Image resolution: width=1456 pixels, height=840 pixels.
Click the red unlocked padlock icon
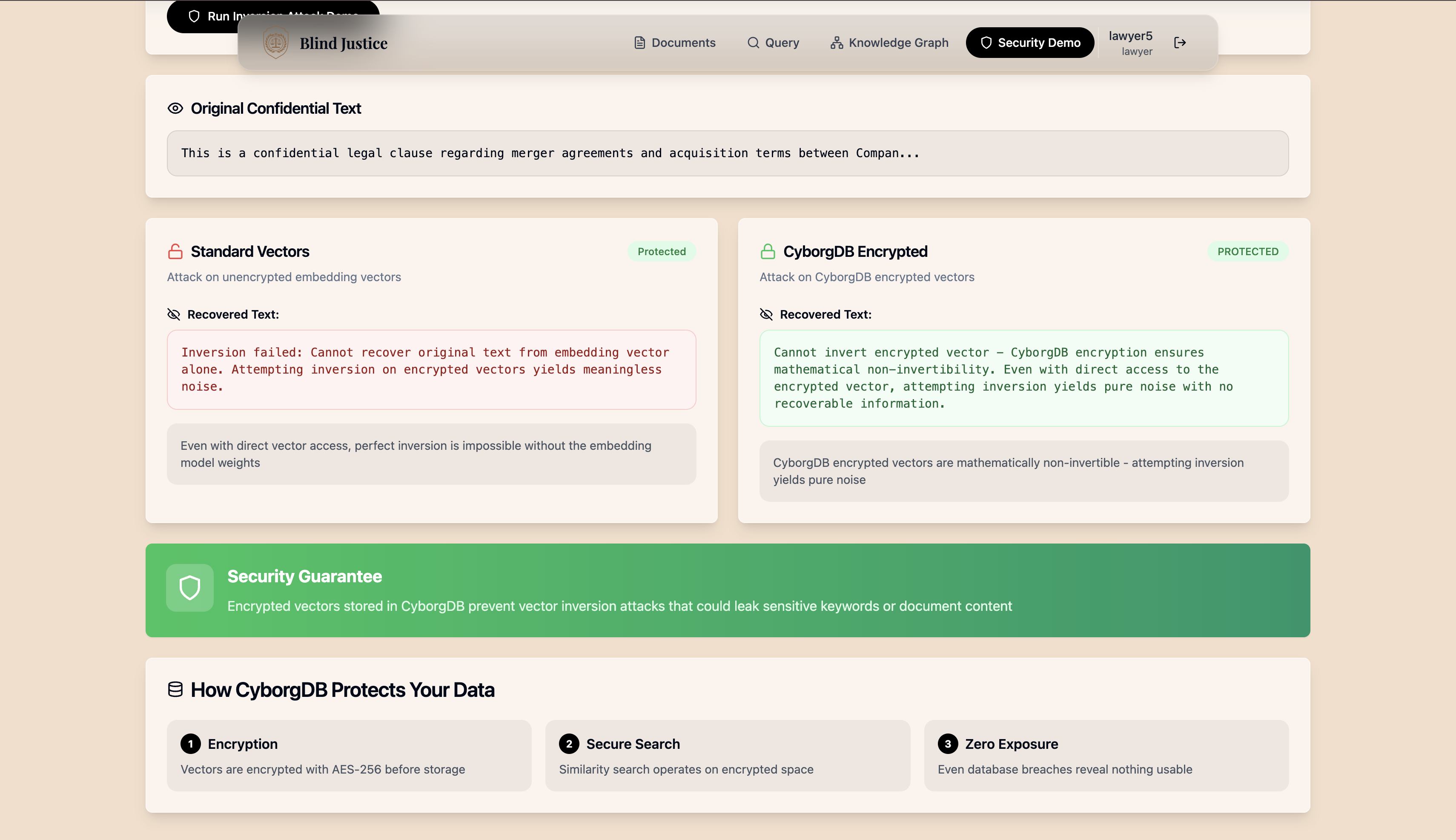pos(175,252)
